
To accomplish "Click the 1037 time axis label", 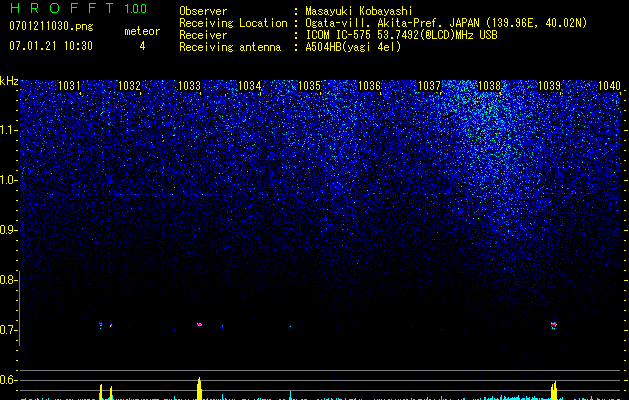I will pos(429,85).
